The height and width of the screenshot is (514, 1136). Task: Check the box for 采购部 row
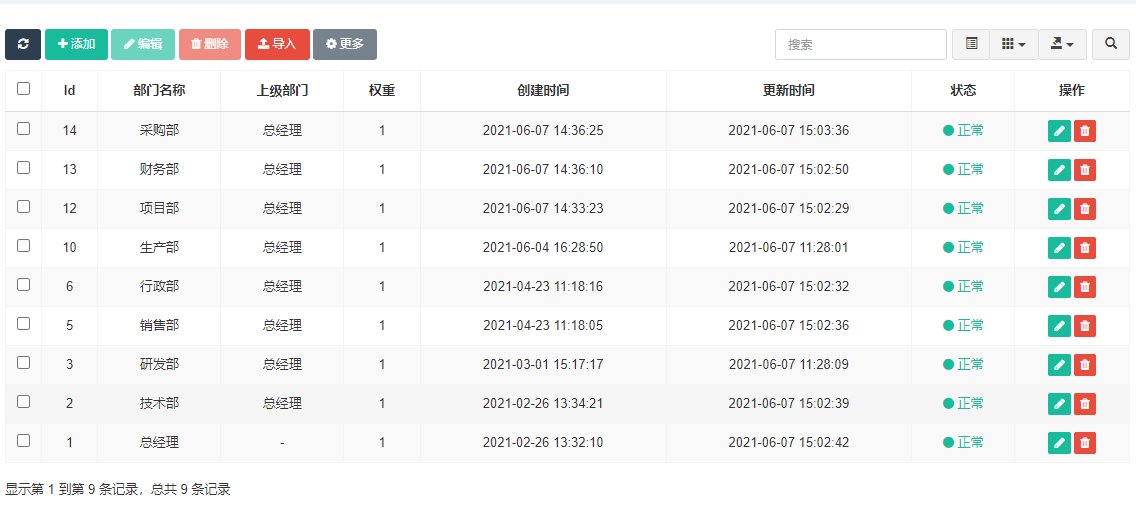point(23,128)
